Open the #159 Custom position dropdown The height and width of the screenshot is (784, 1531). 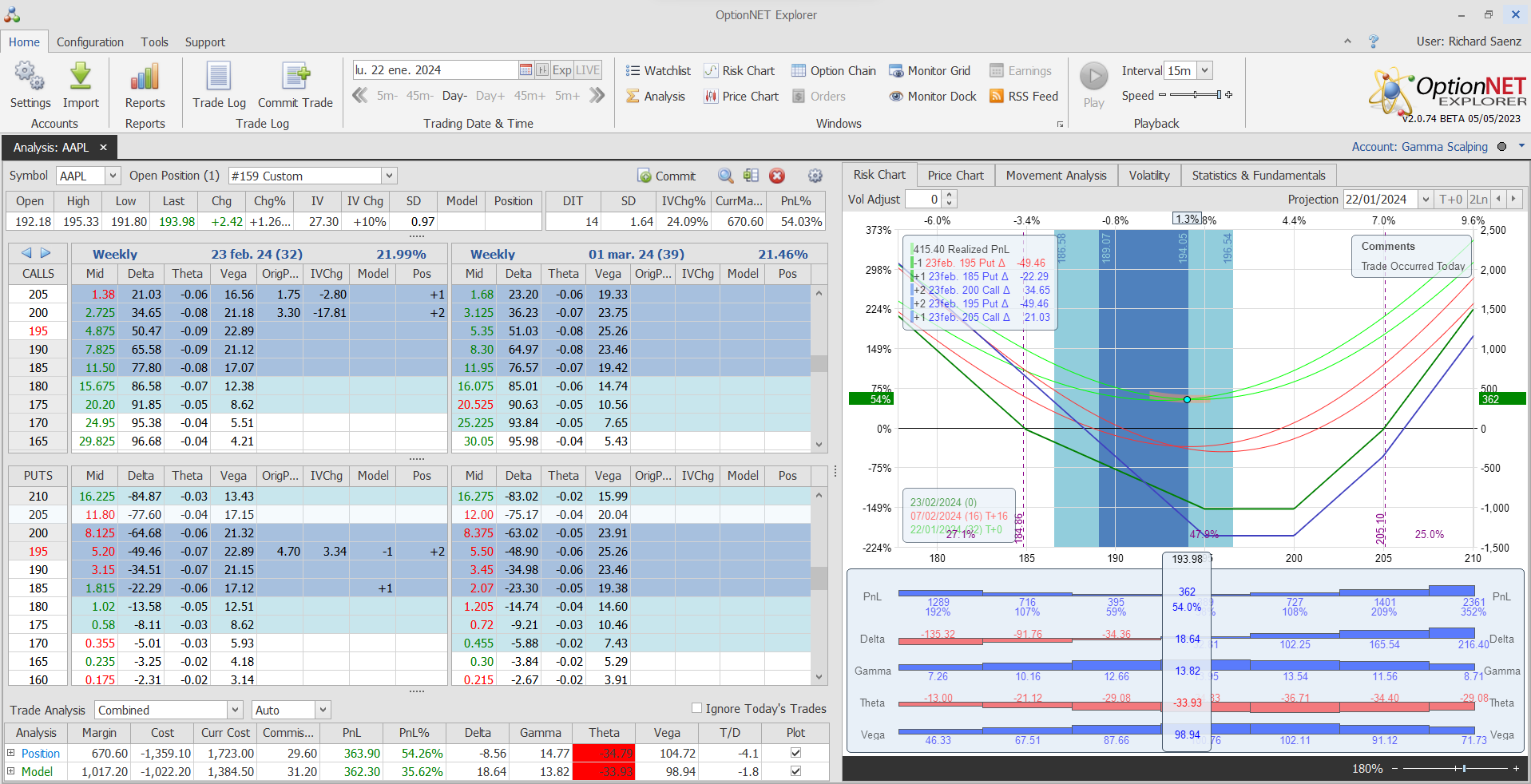tap(389, 176)
